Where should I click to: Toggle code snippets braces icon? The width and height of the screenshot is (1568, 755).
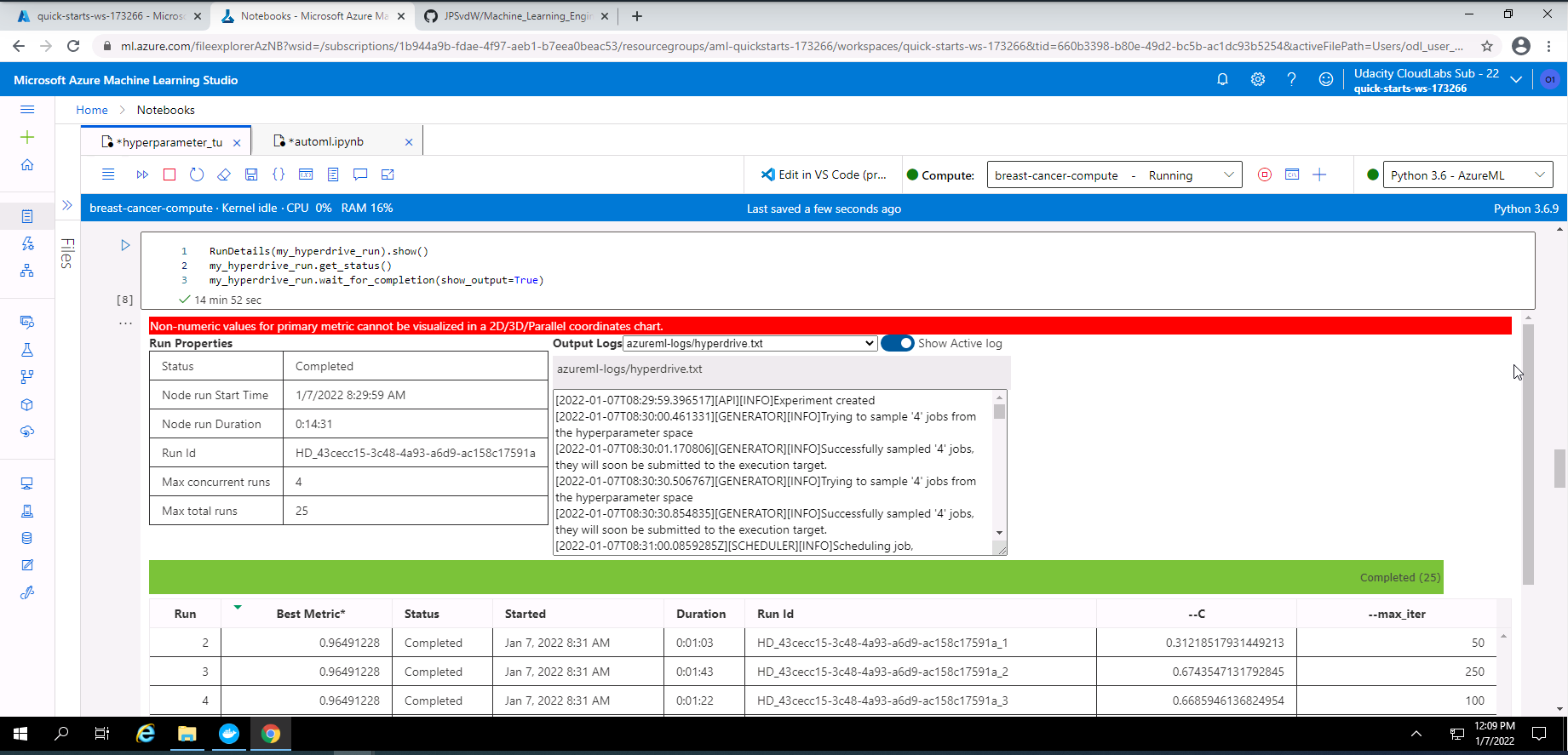click(279, 174)
